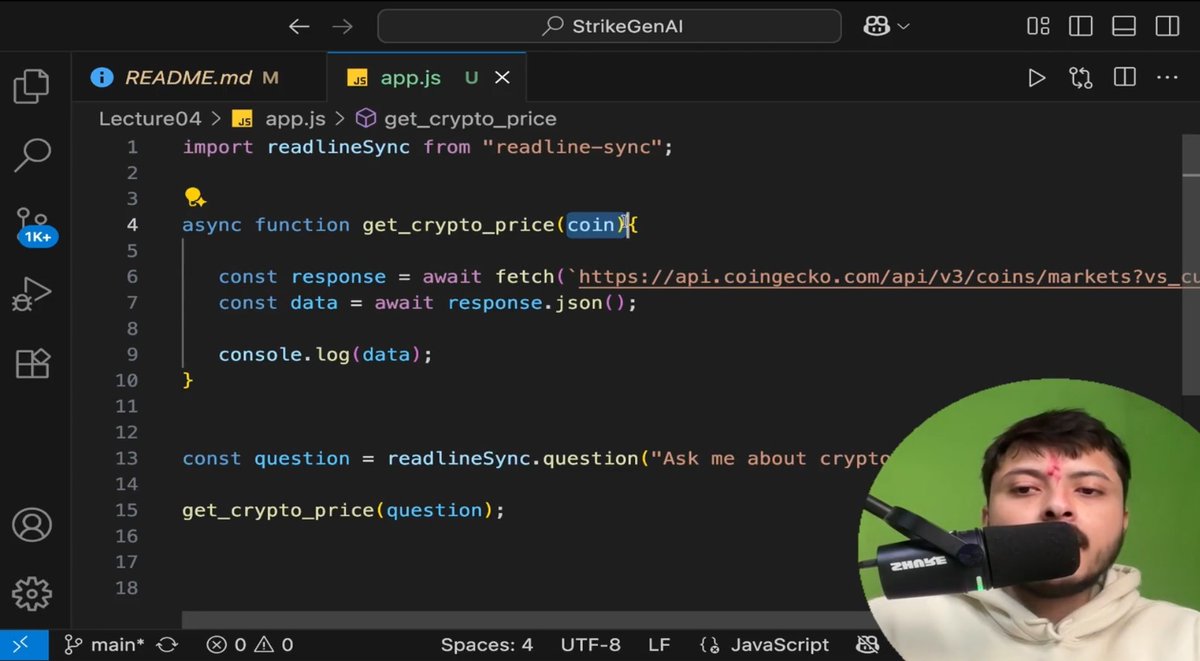Expand the Copilot dropdown chevron

[904, 27]
